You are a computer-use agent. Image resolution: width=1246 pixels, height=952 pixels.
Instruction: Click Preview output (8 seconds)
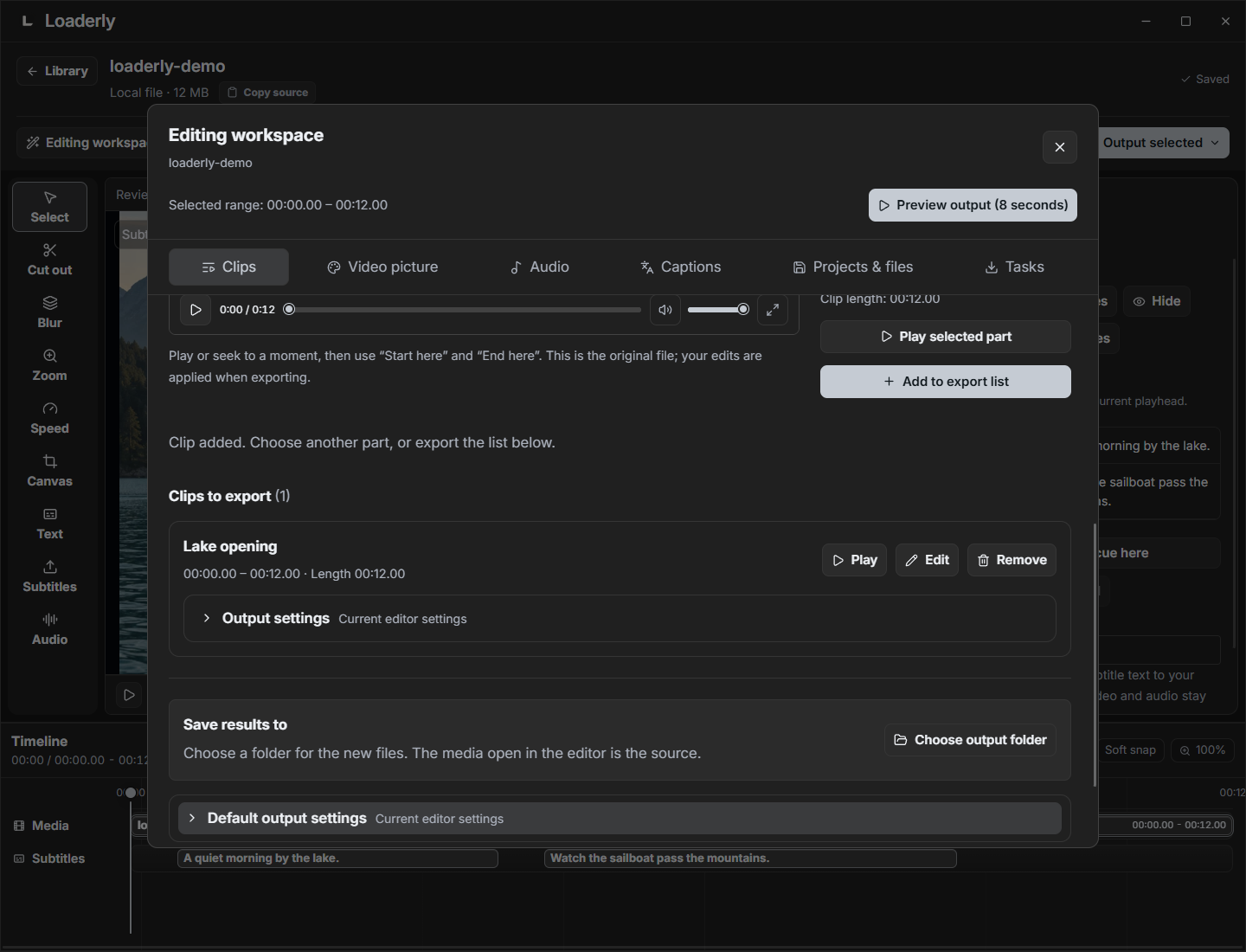click(x=973, y=205)
